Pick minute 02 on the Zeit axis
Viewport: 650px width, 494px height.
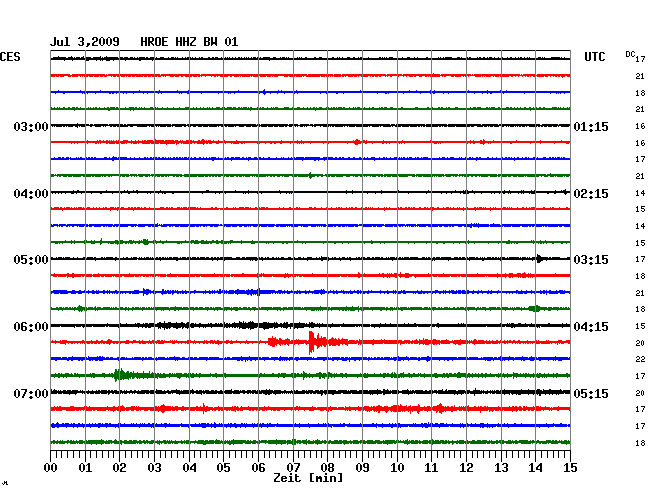(119, 468)
